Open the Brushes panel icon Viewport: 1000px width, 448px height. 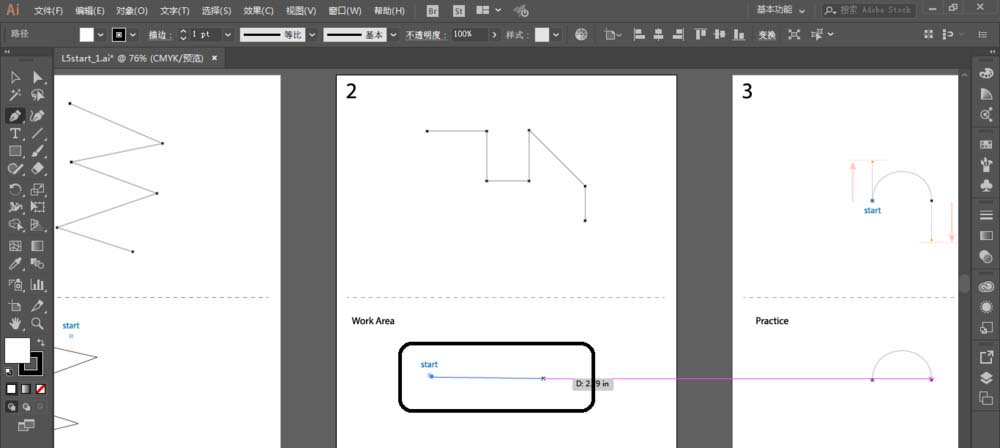(986, 165)
